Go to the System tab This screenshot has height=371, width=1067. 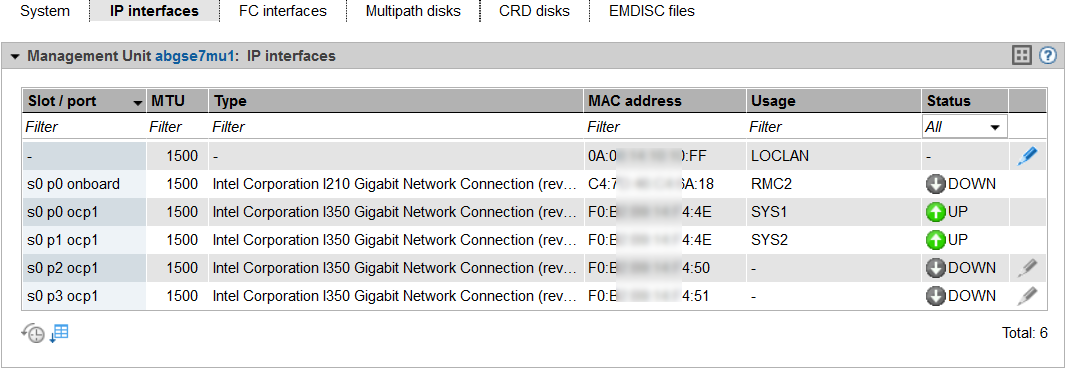(x=45, y=12)
